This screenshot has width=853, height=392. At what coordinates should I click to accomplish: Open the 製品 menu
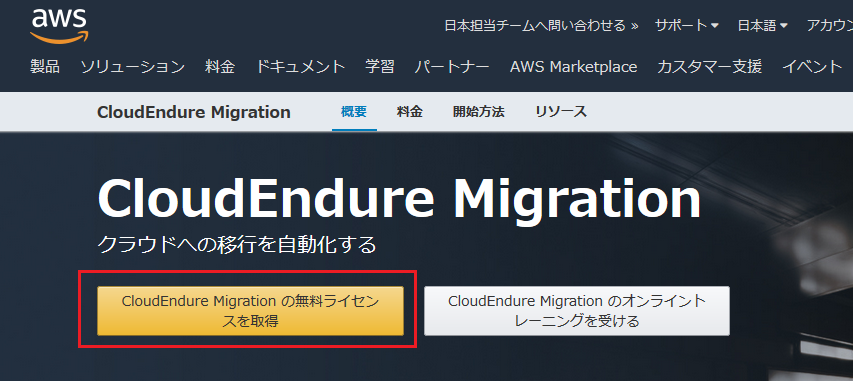(45, 67)
